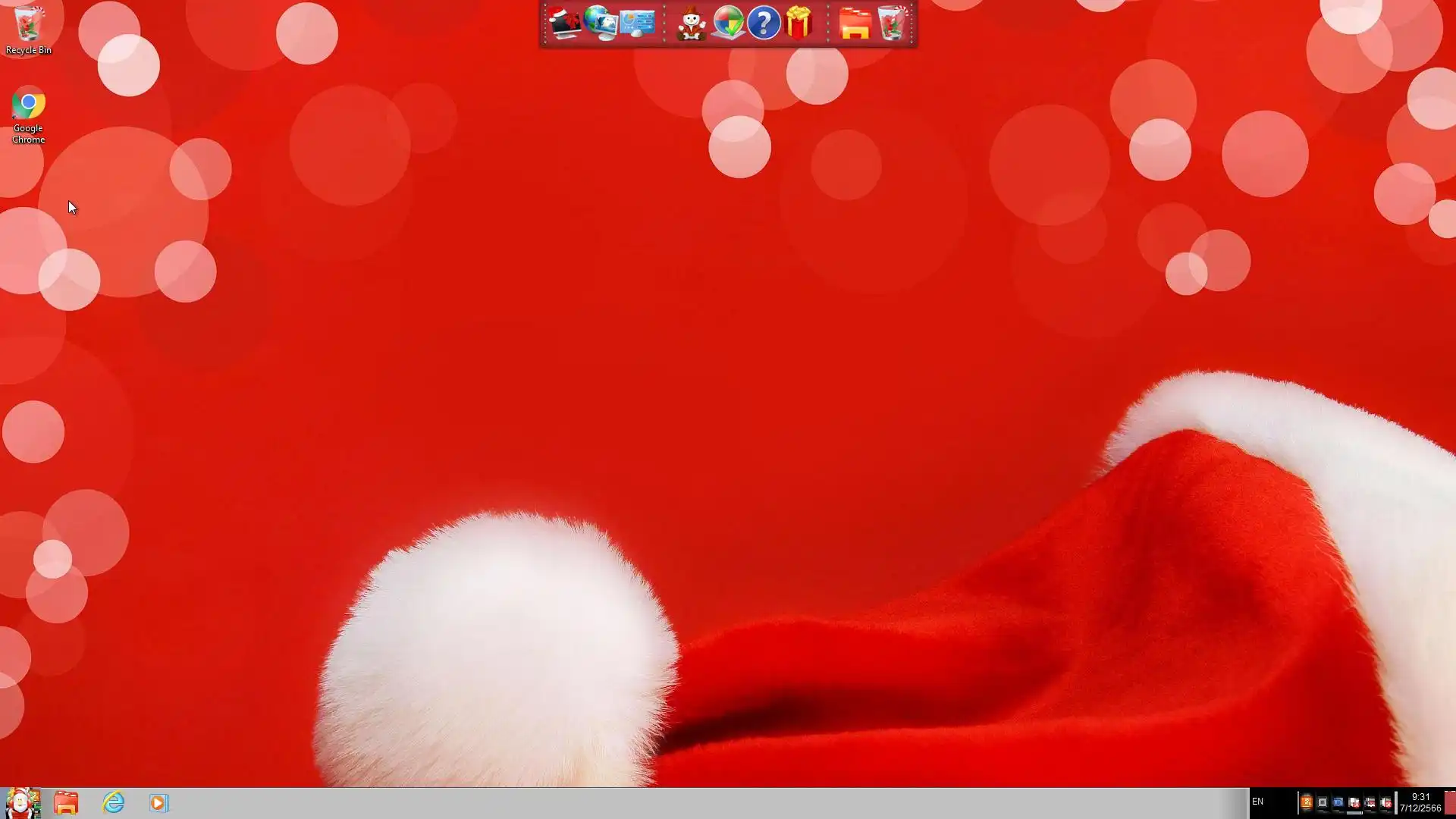Open the clock showing 9:31
Viewport: 1456px width, 819px height.
tap(1420, 802)
